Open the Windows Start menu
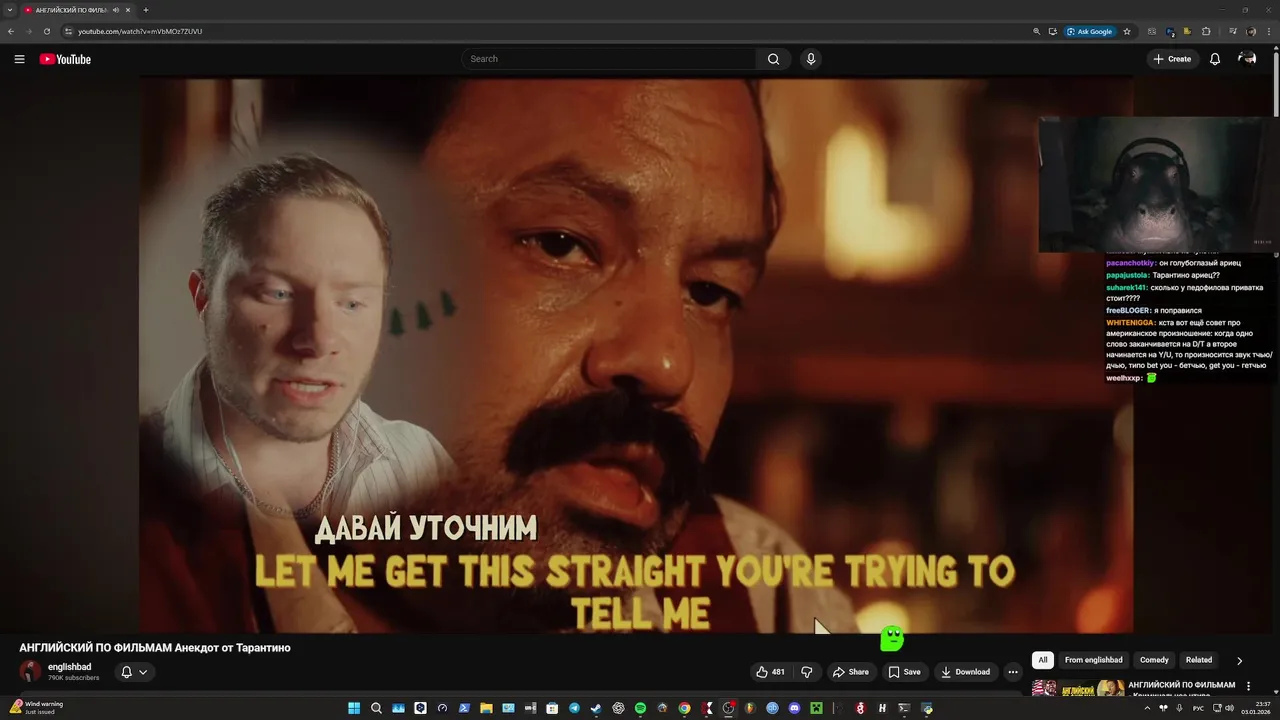 pyautogui.click(x=354, y=708)
